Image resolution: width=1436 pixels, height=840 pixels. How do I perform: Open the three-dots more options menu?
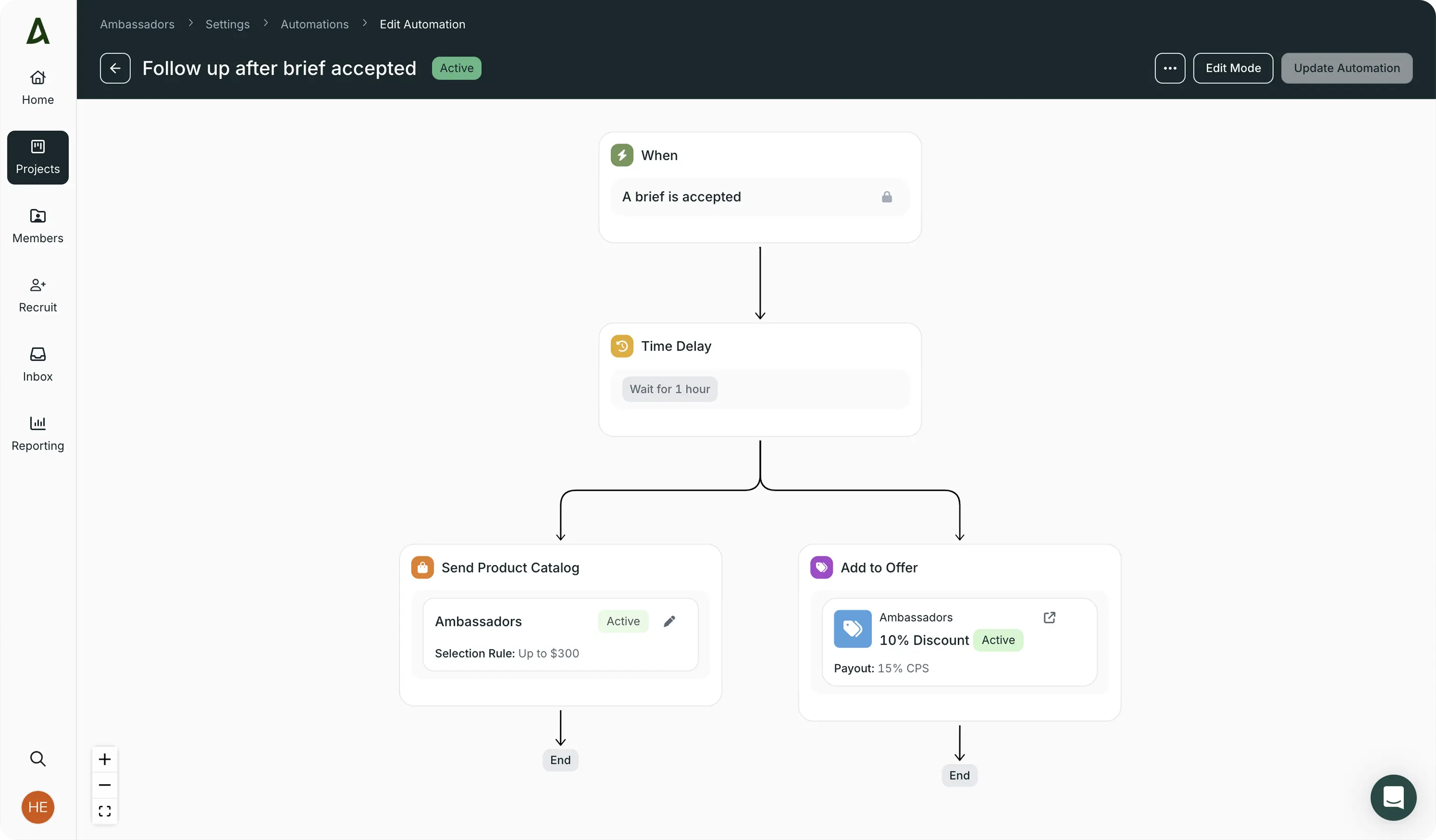coord(1169,68)
